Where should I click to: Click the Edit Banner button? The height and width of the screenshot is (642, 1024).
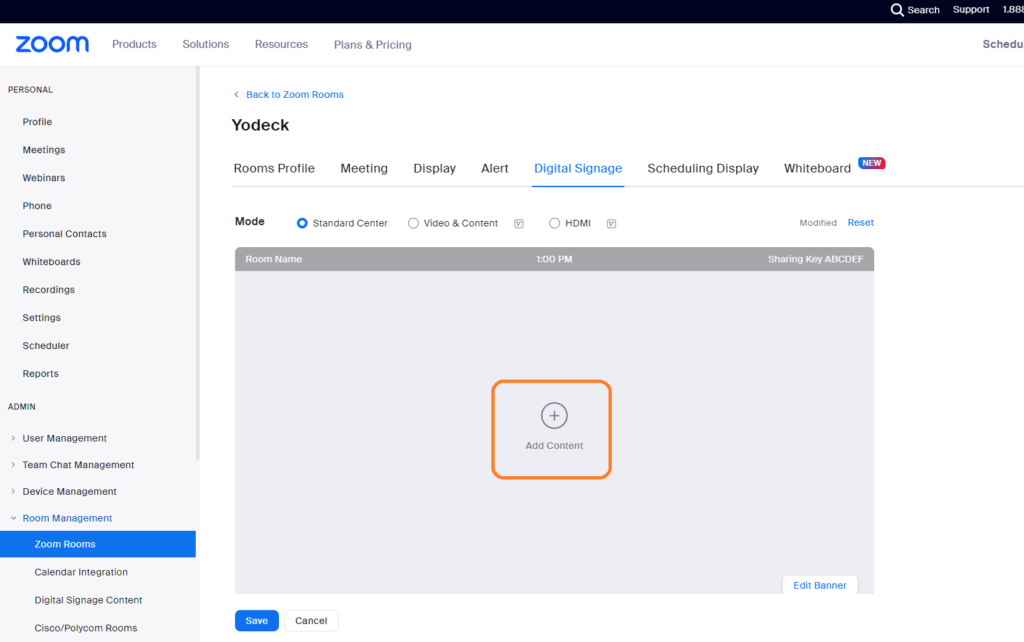coord(819,585)
